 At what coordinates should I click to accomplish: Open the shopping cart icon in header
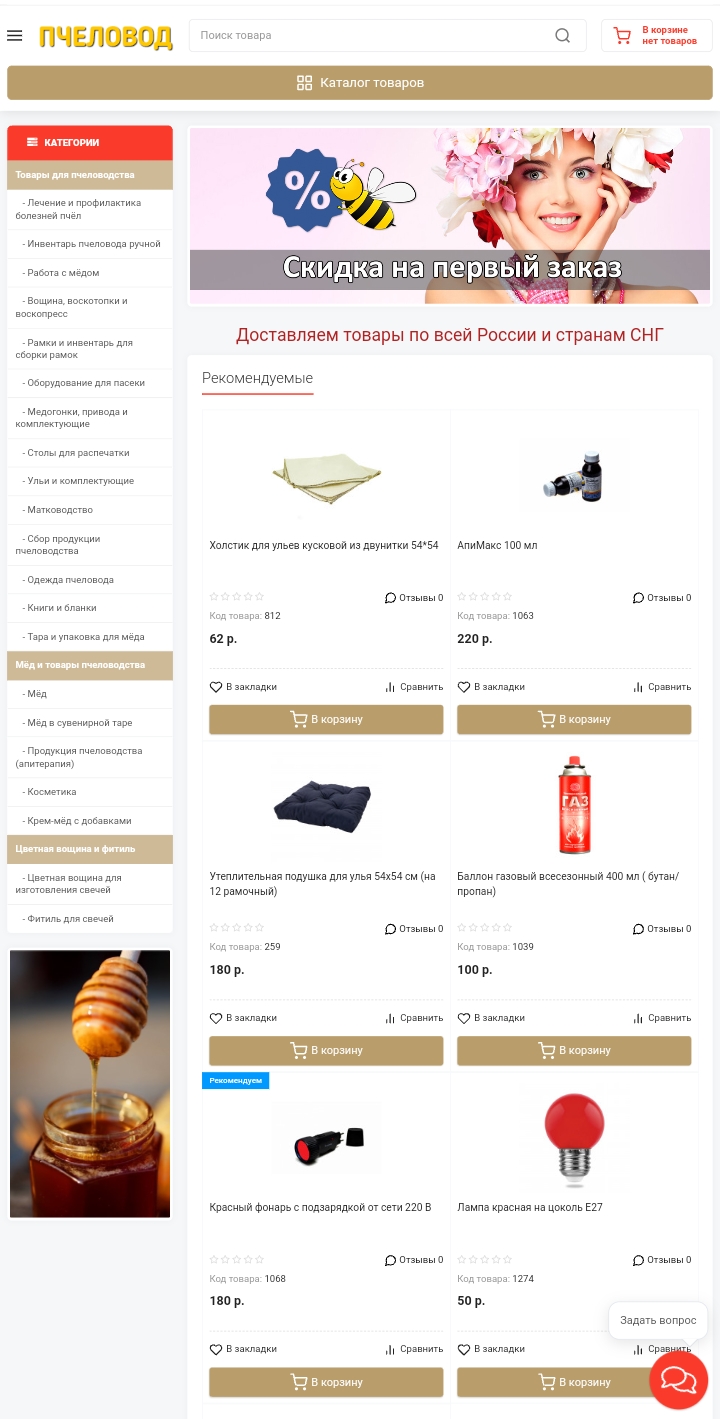tap(622, 36)
